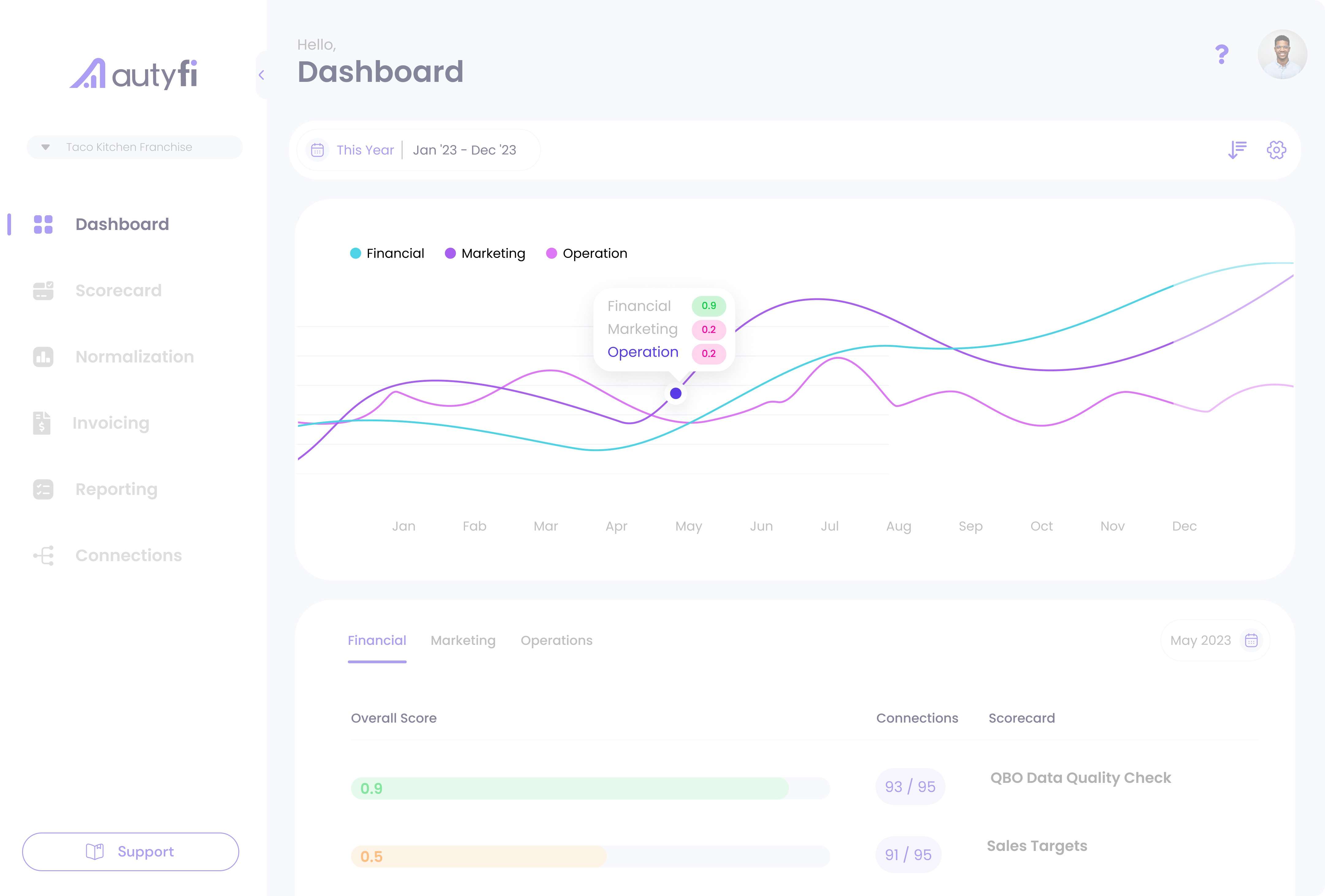Image resolution: width=1325 pixels, height=896 pixels.
Task: Click Marketing 0.2 badge in tooltip
Action: pos(709,329)
